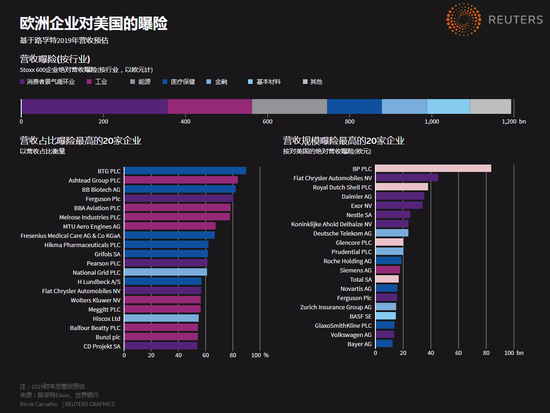Click the Reuters dotted circle logo

[463, 19]
